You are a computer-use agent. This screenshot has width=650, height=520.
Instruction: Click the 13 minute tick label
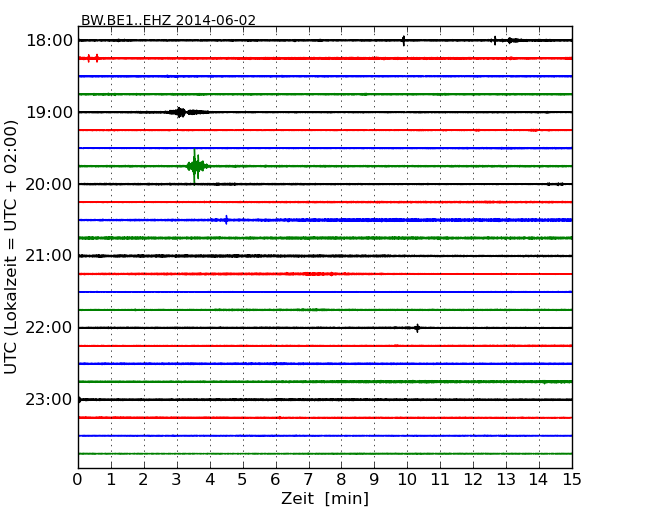pyautogui.click(x=506, y=479)
